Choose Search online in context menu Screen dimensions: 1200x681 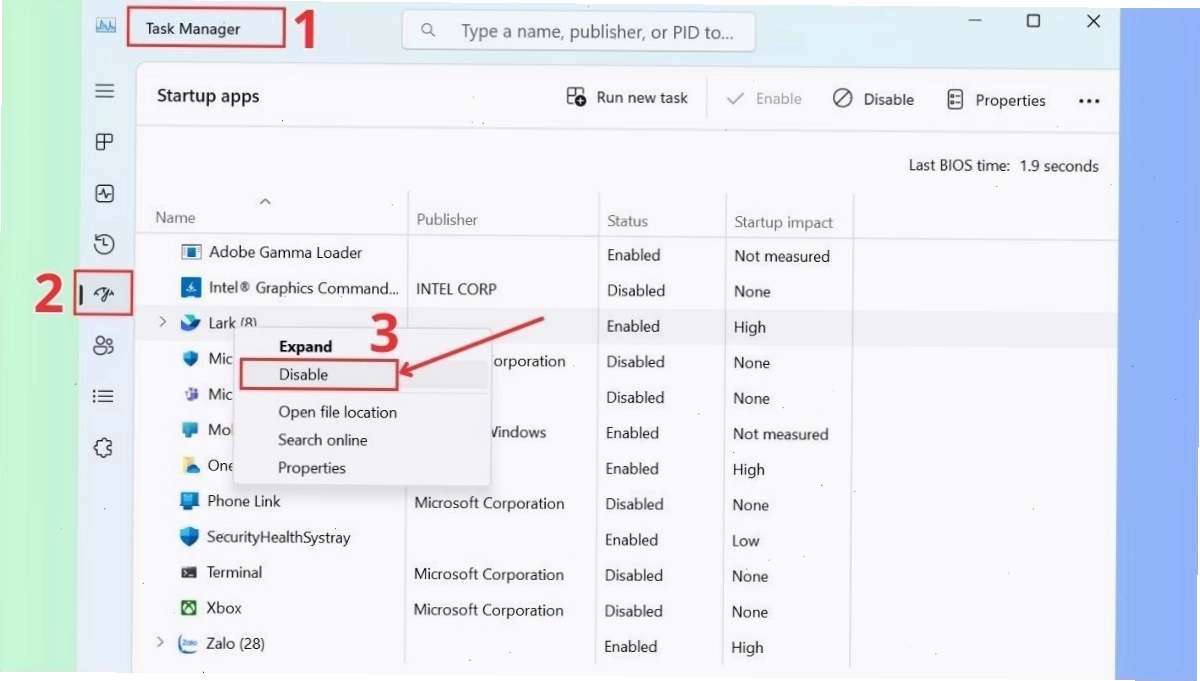(x=322, y=440)
